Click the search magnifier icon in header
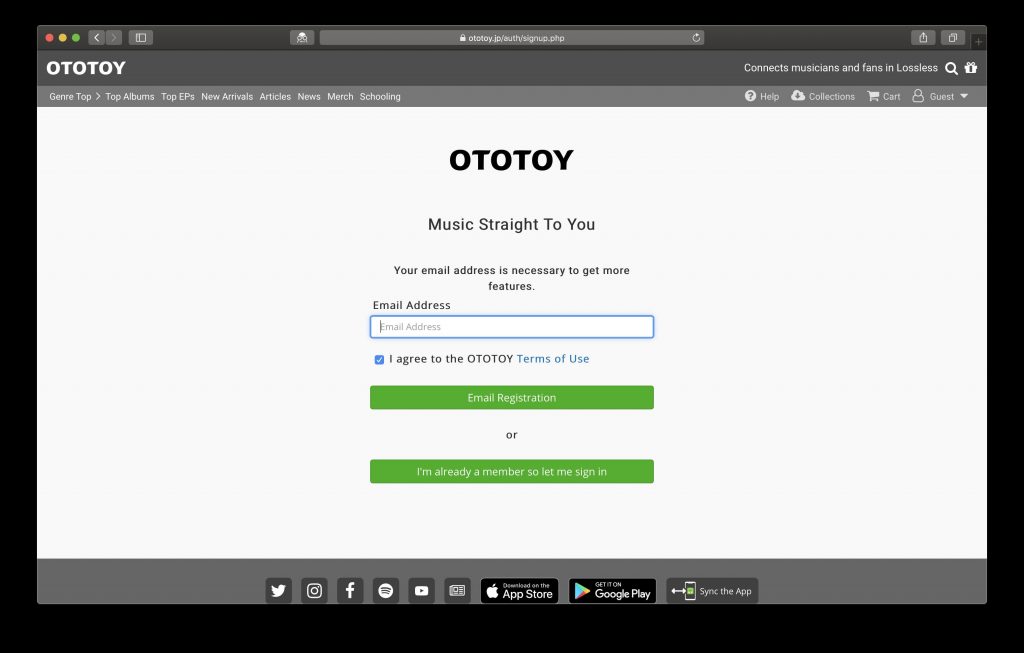The height and width of the screenshot is (653, 1024). coord(952,68)
